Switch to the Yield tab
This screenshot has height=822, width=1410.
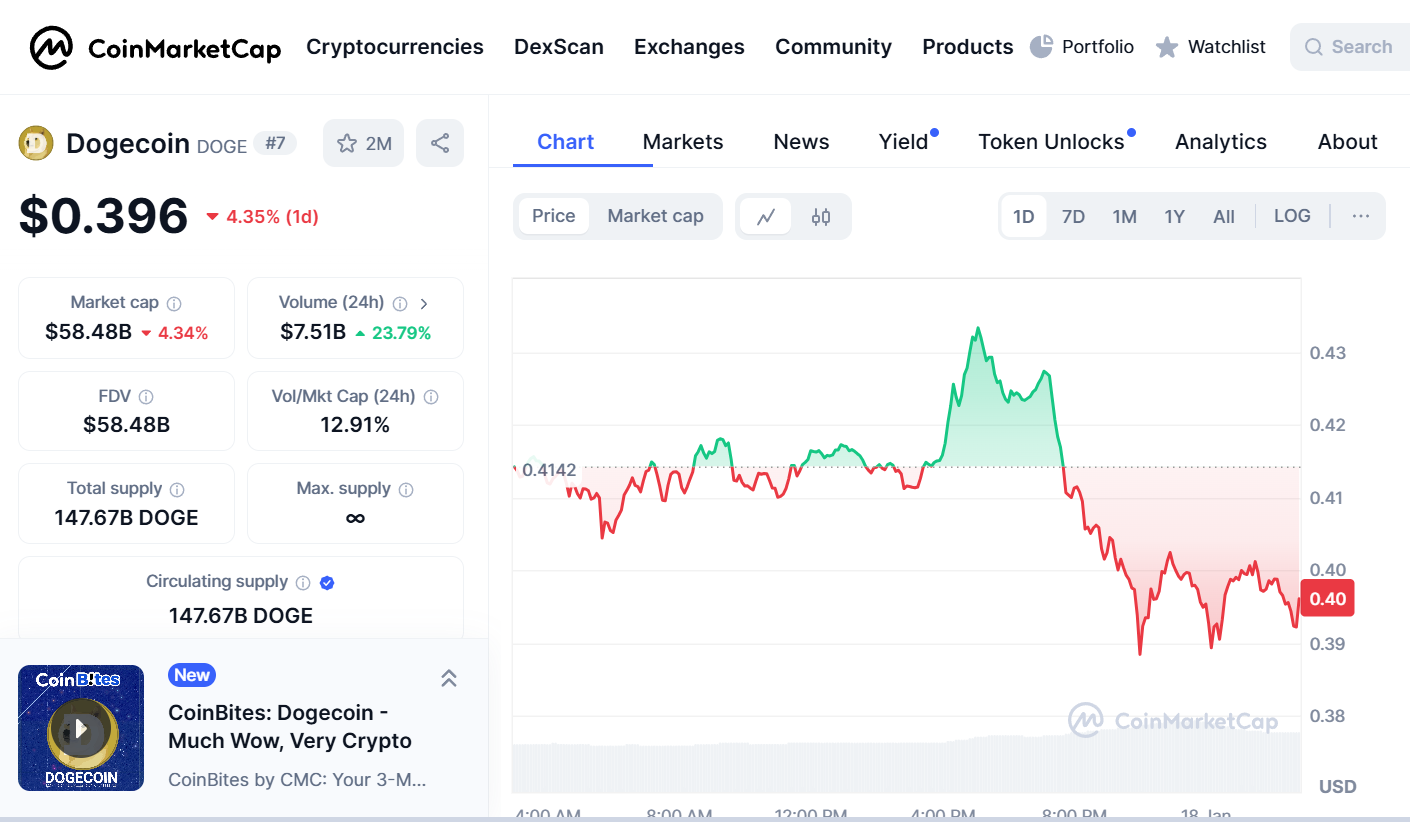click(x=904, y=142)
